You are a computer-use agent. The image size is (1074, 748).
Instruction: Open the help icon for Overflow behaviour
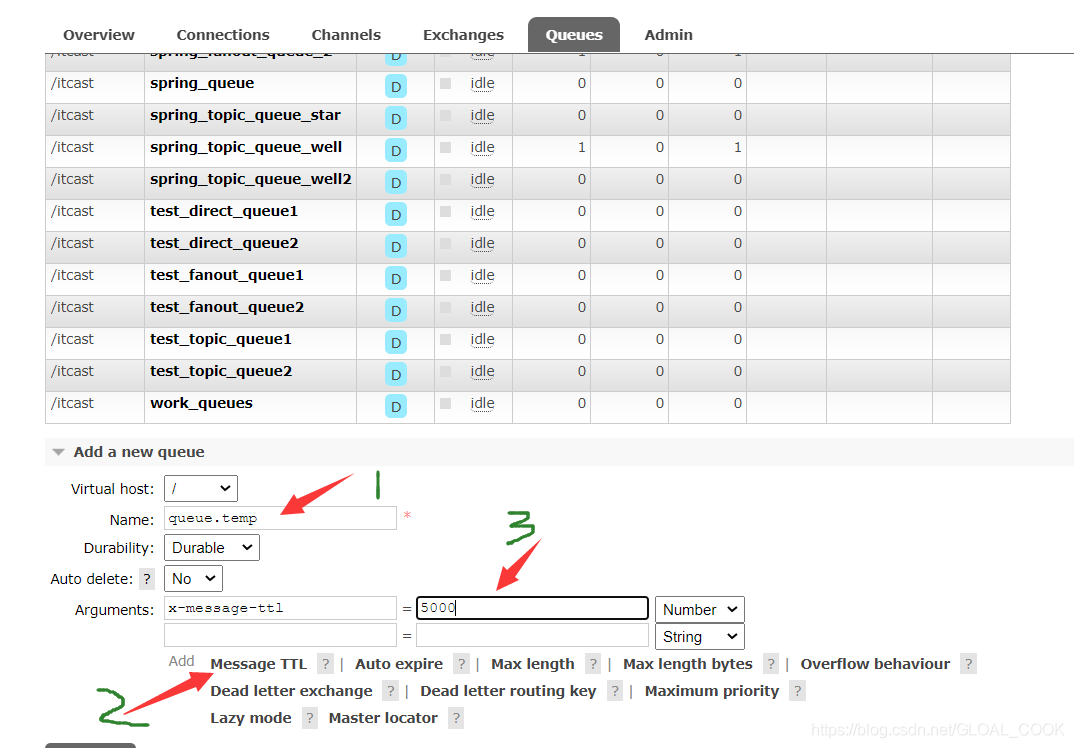coord(968,664)
